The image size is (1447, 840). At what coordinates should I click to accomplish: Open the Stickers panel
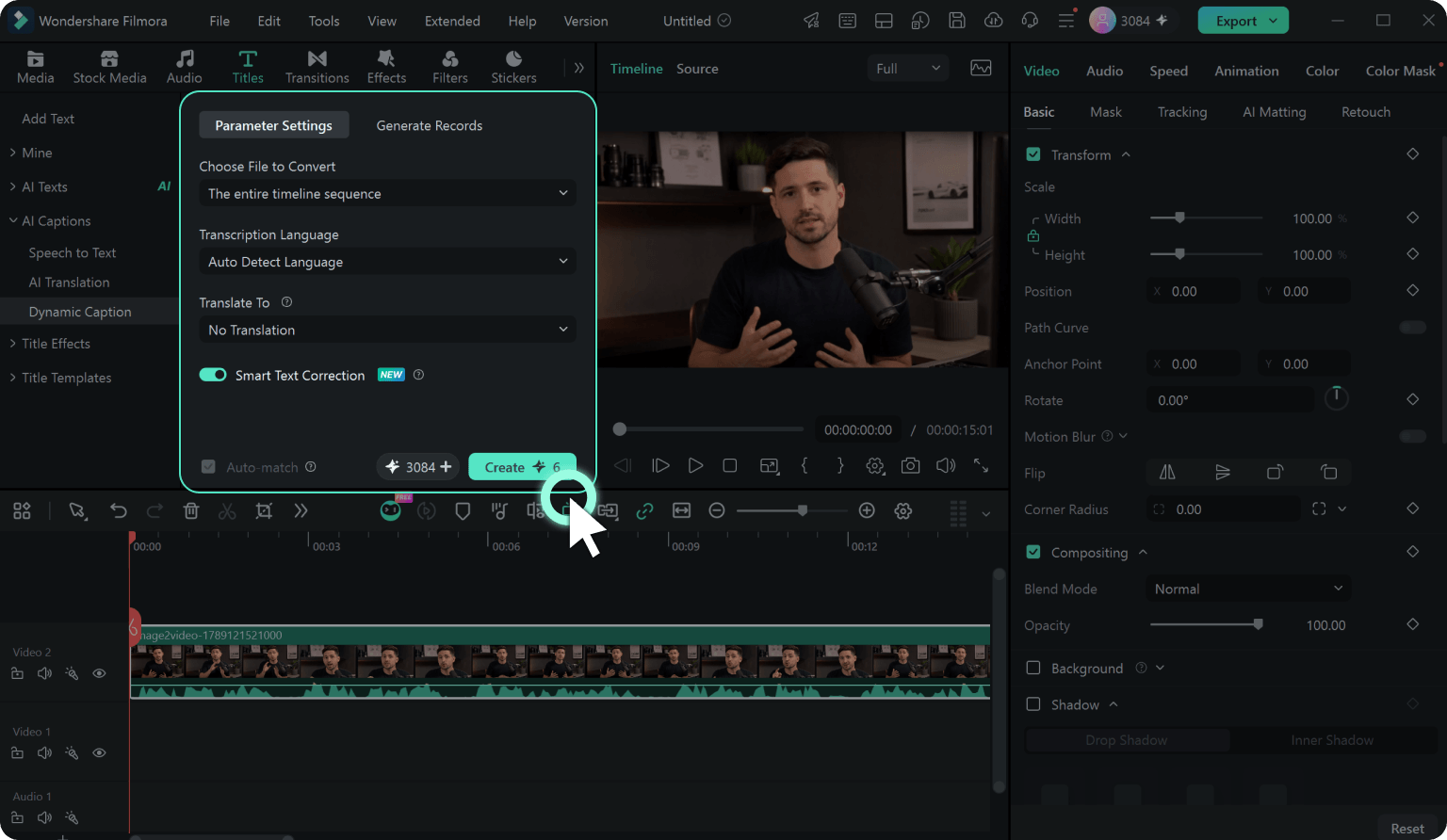click(513, 68)
